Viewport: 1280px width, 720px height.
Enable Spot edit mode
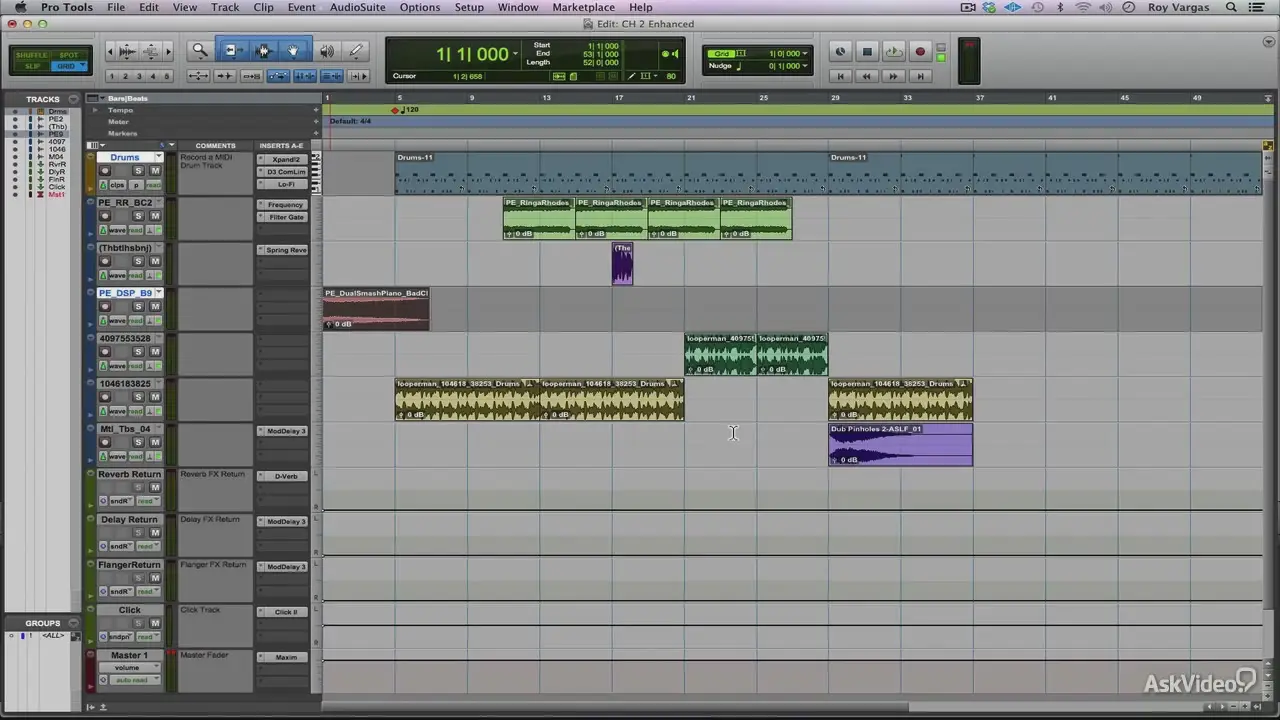click(x=68, y=55)
